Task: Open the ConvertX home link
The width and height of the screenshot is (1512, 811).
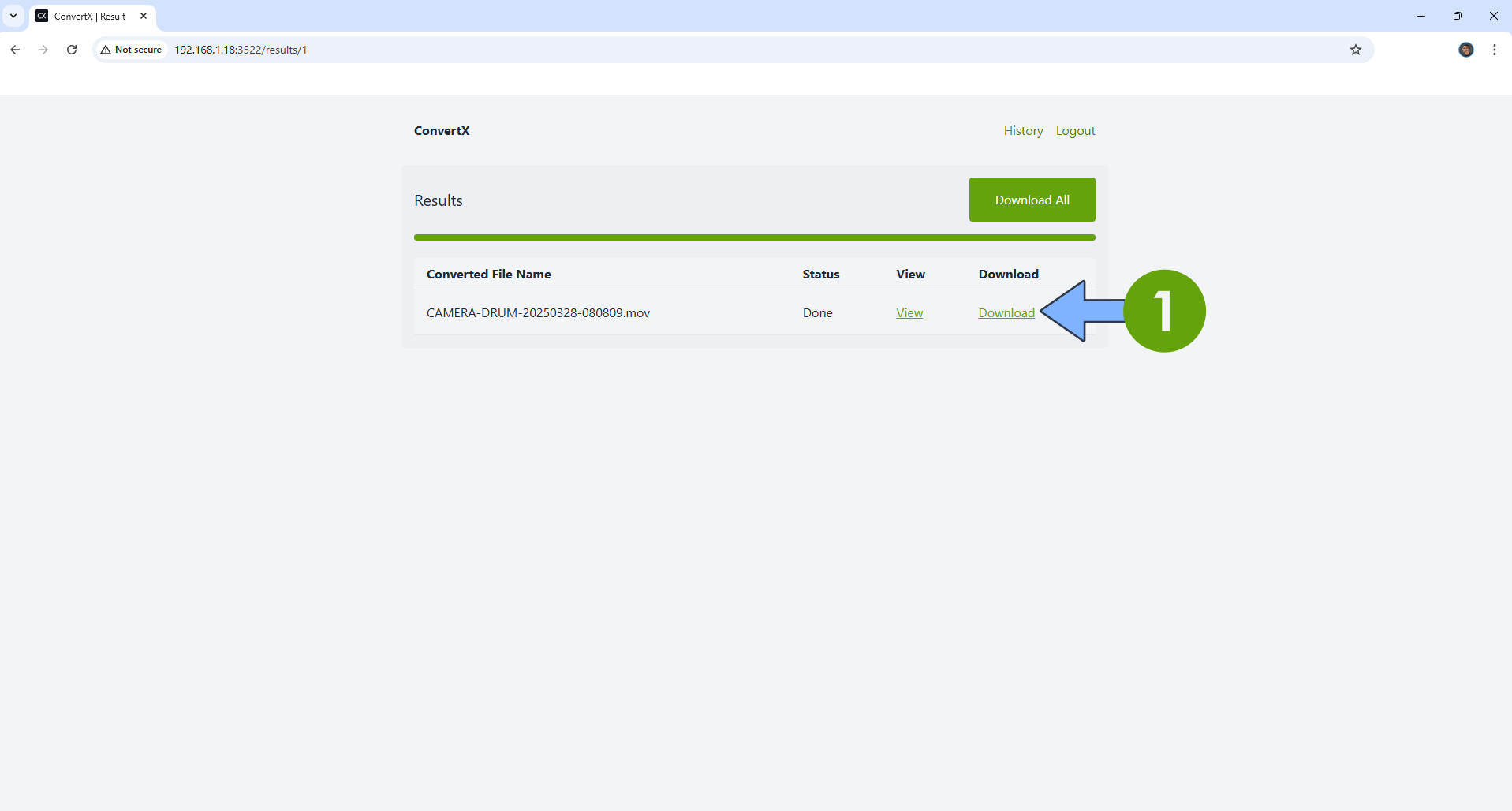Action: click(442, 131)
